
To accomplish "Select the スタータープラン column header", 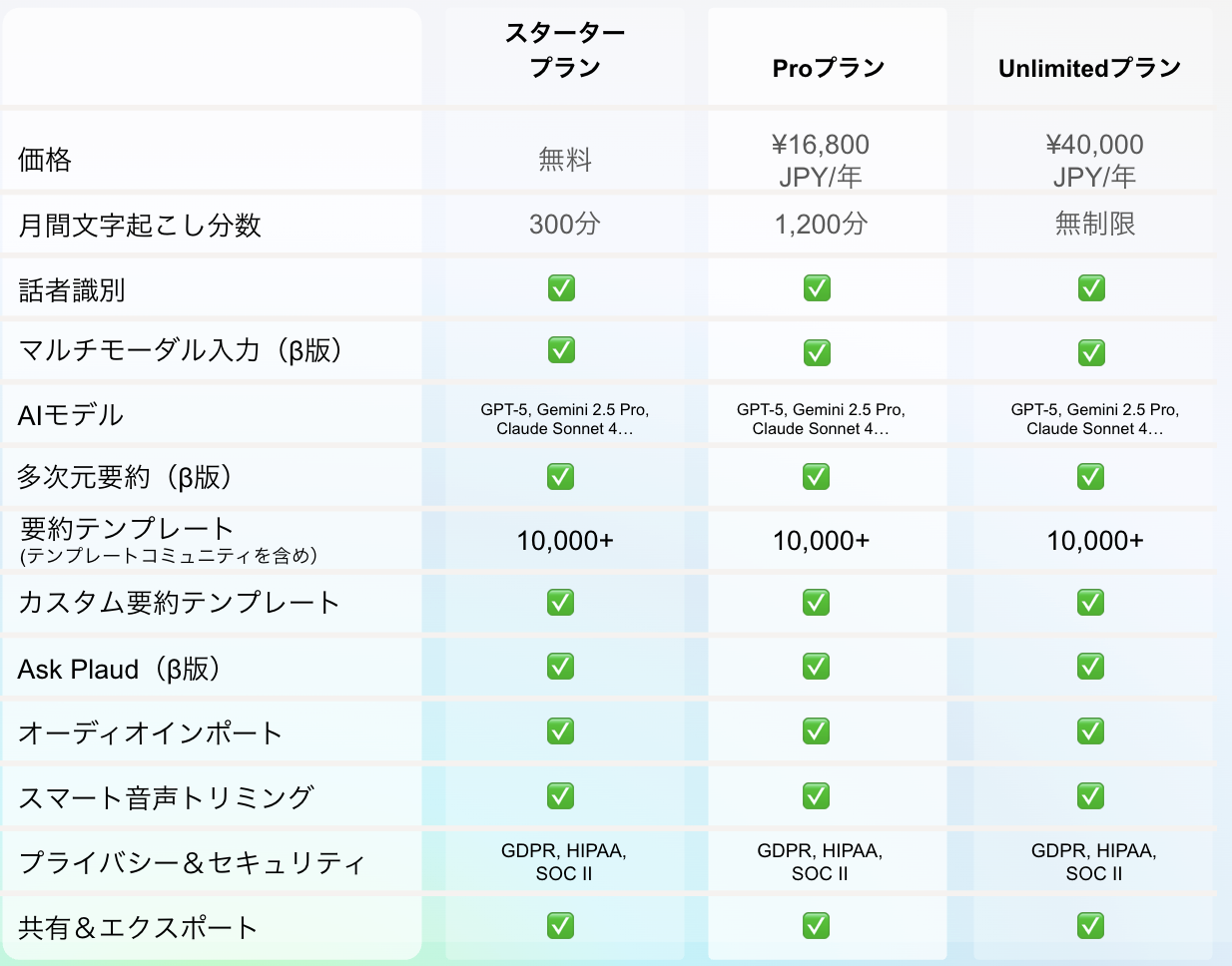I will [565, 50].
